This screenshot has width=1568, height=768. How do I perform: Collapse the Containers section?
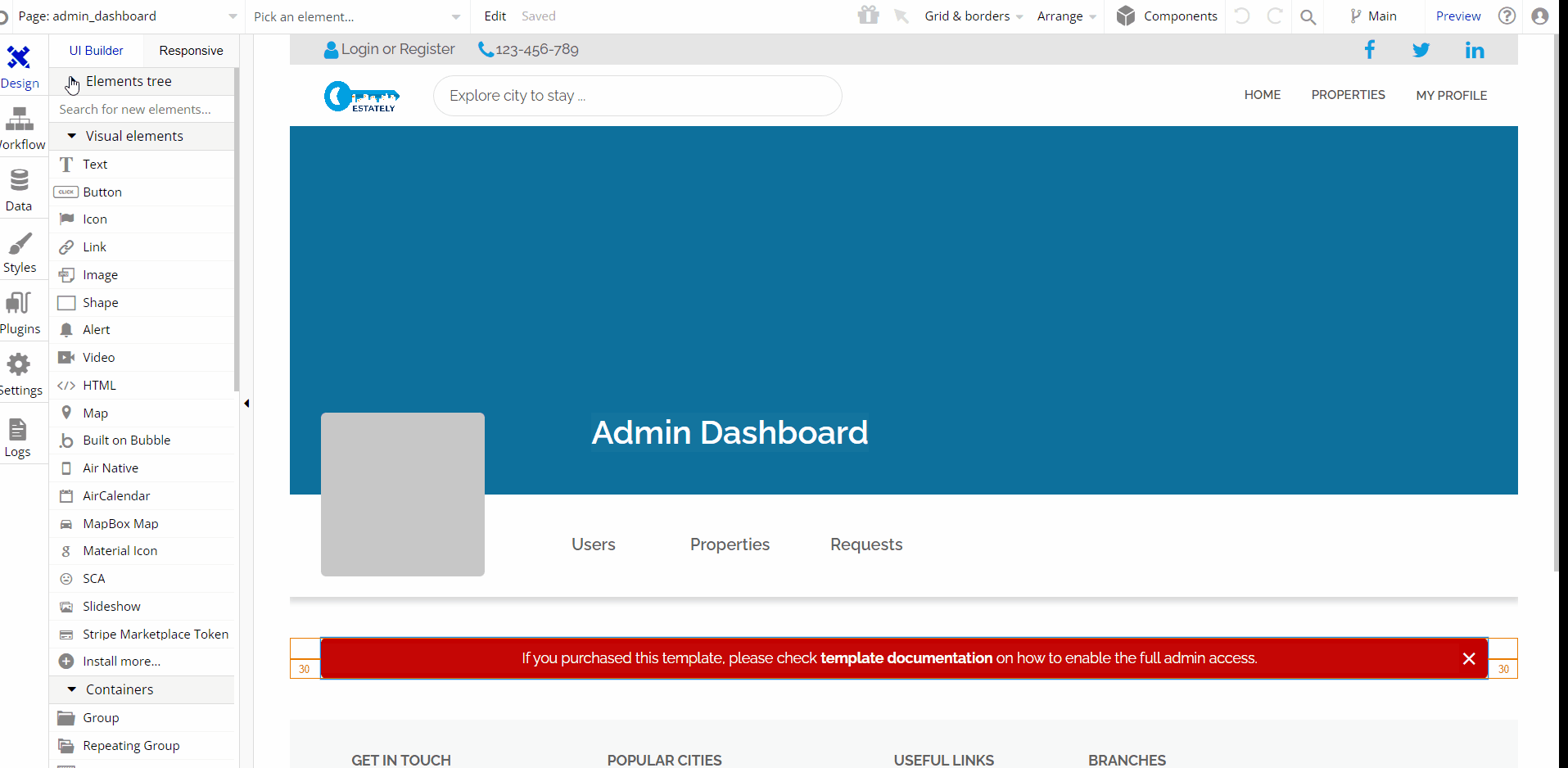tap(142, 689)
